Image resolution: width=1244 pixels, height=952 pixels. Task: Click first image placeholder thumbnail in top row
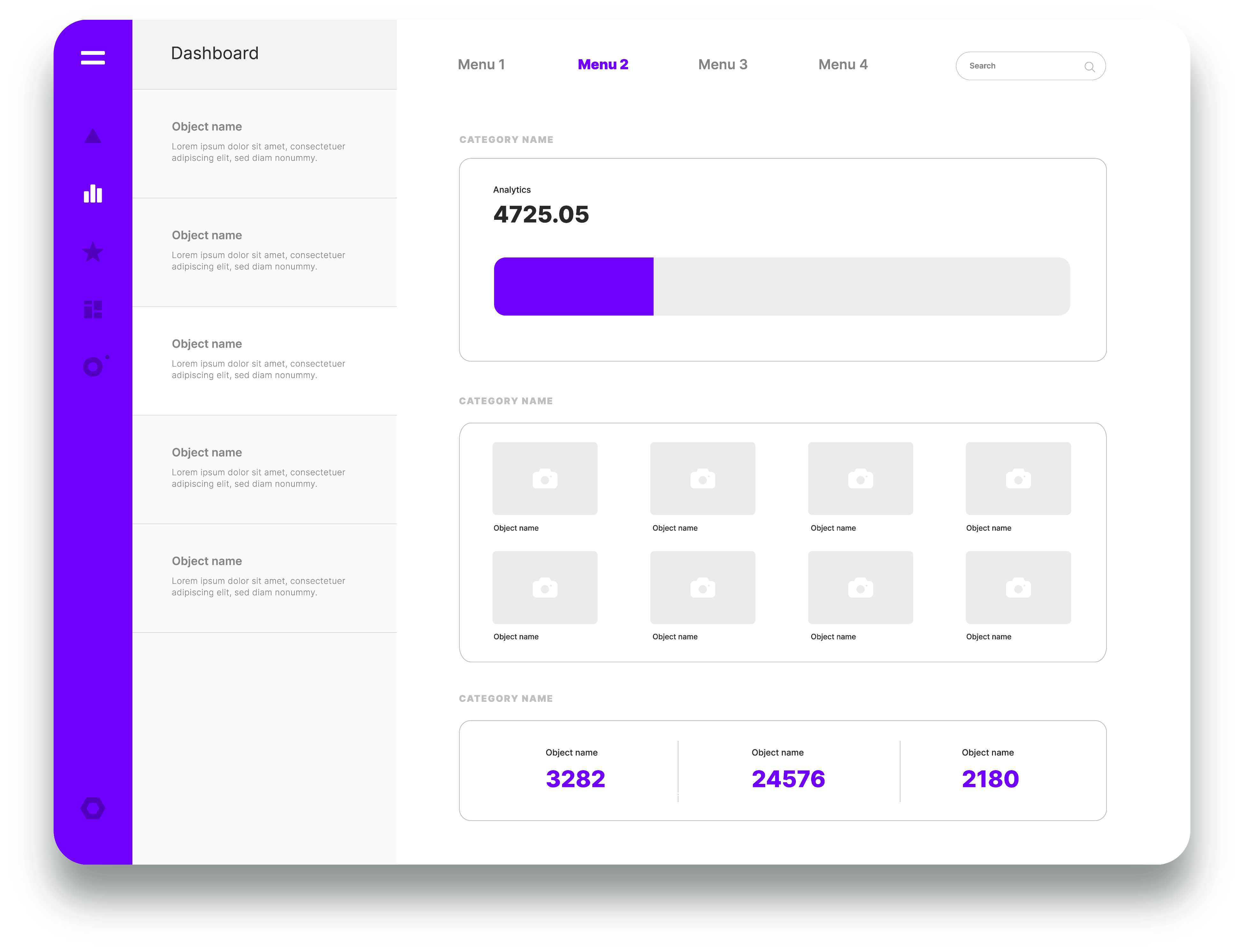pyautogui.click(x=544, y=478)
